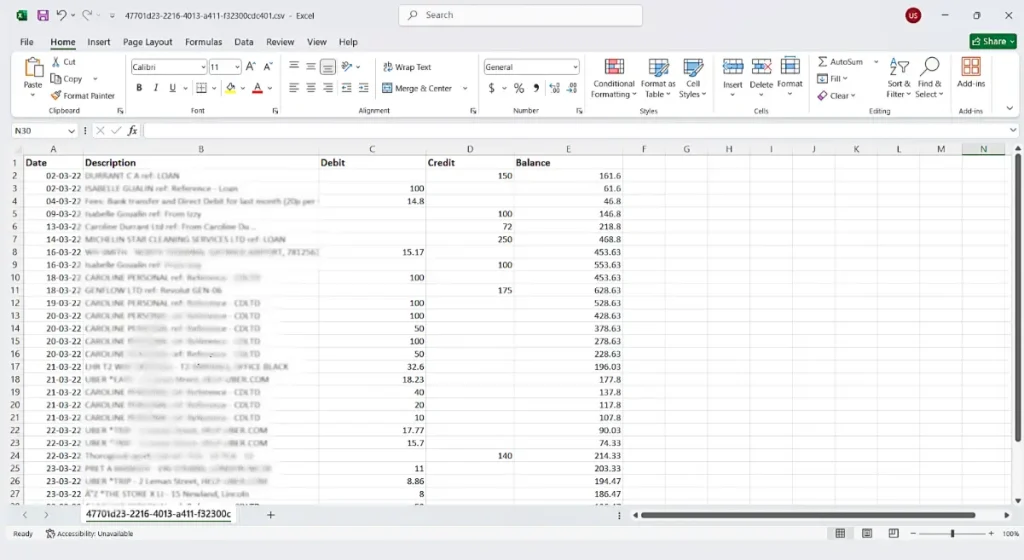This screenshot has height=560, width=1024.
Task: Toggle Wrap Text
Action: coord(407,67)
